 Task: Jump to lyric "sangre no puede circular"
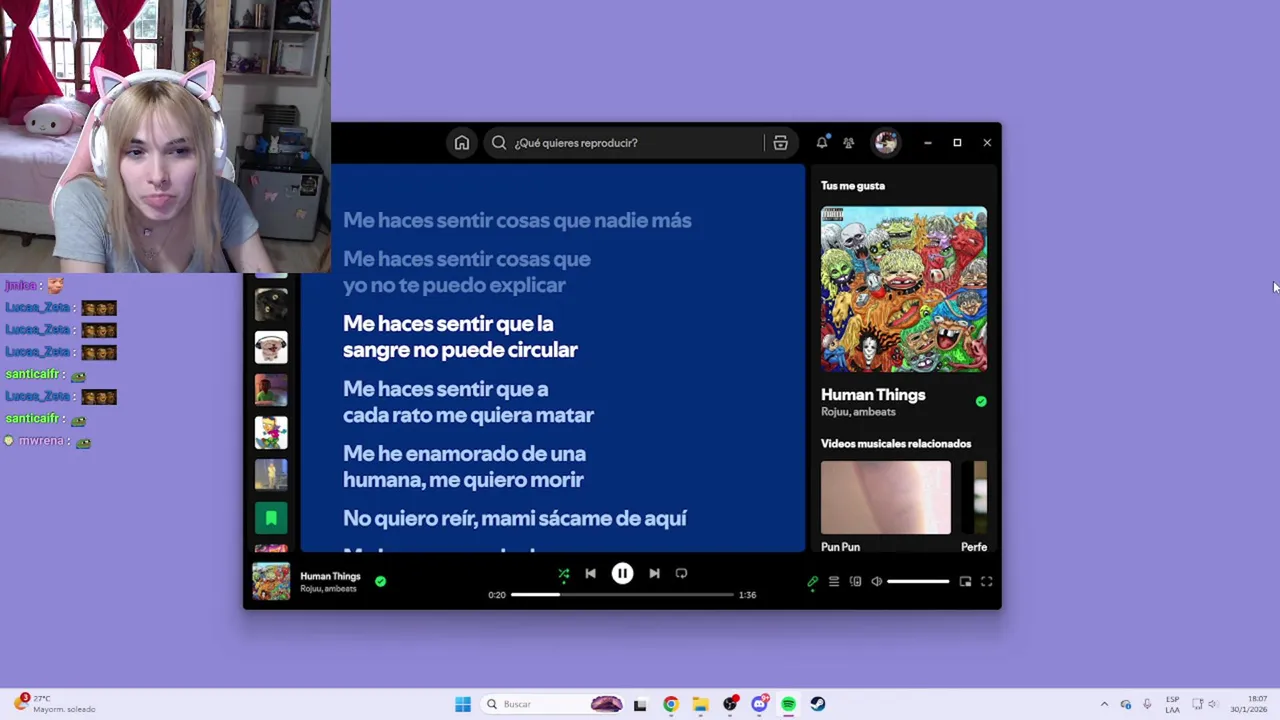click(x=460, y=351)
